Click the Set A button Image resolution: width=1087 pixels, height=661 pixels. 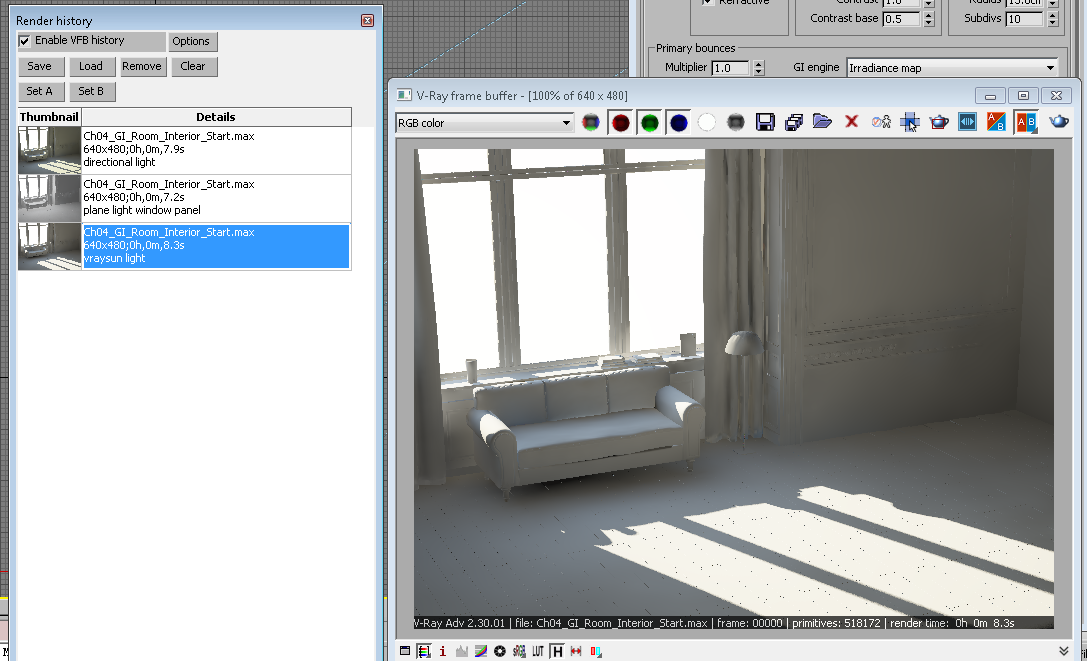pyautogui.click(x=40, y=91)
